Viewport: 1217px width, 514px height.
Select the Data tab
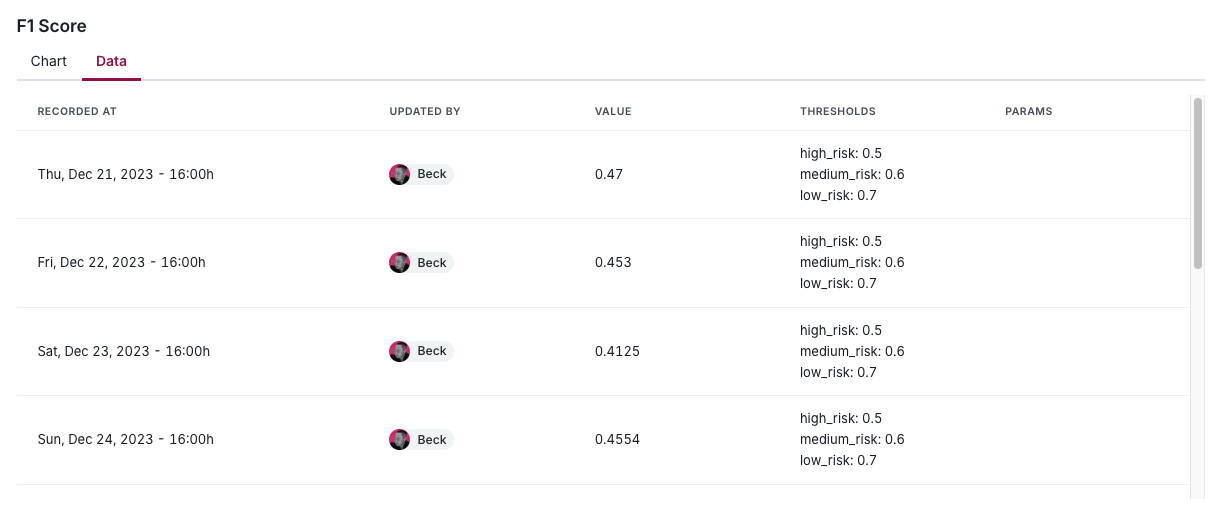click(111, 61)
